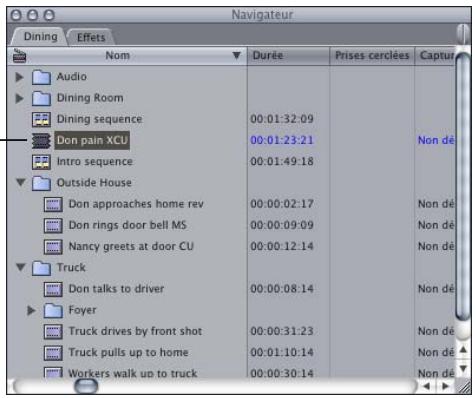The image size is (476, 398).
Task: Click the Foyer bin folder icon
Action: click(x=53, y=310)
